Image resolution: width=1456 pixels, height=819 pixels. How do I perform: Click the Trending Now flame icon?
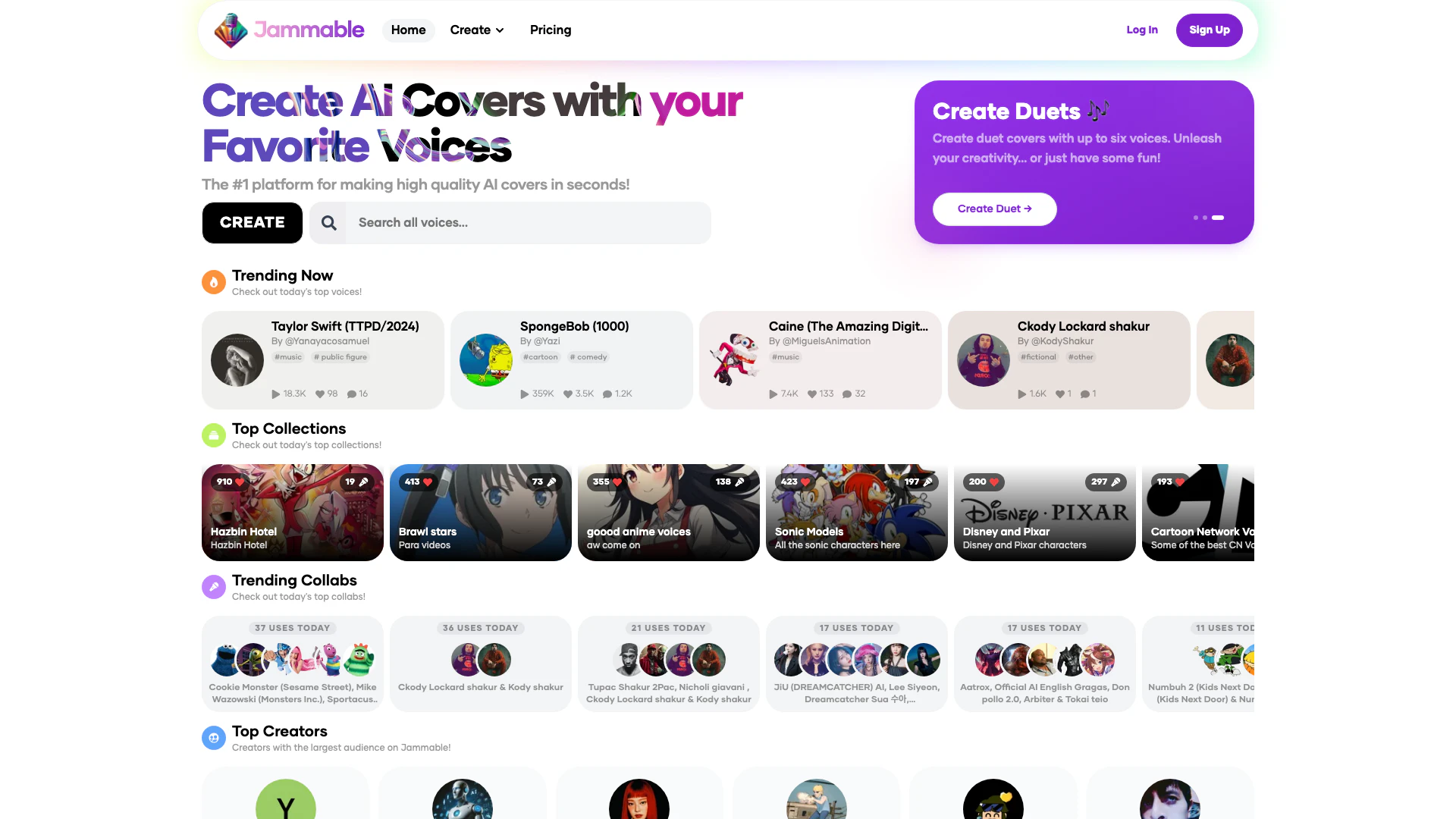point(214,282)
